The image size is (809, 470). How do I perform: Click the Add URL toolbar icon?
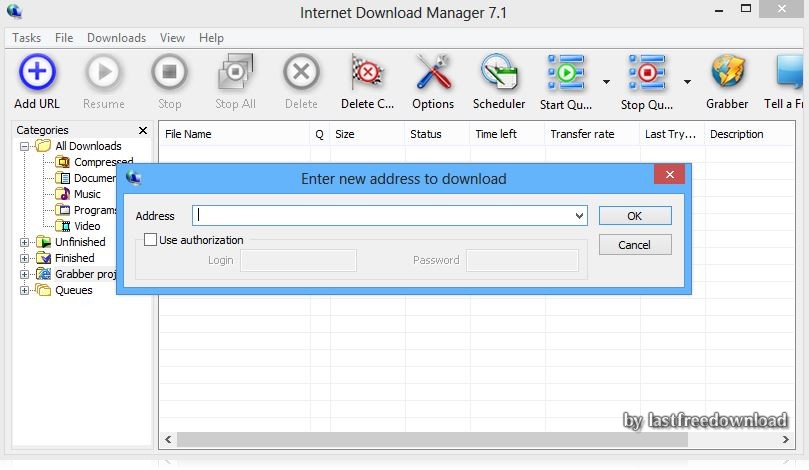[x=37, y=72]
